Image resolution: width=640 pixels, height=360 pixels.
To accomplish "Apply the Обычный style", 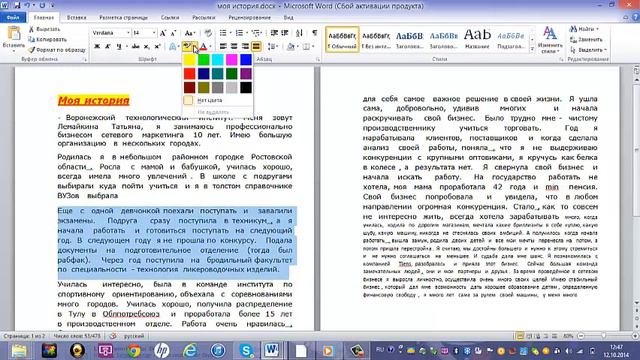I will tap(342, 40).
